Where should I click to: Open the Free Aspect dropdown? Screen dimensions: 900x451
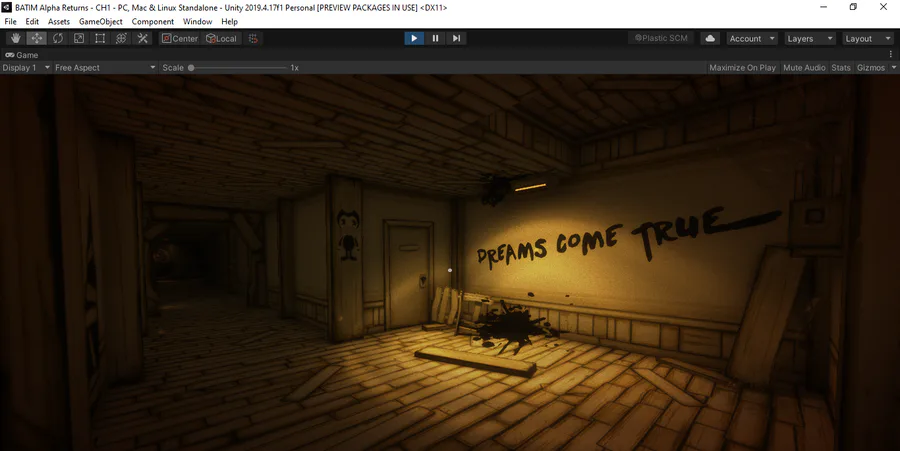pyautogui.click(x=105, y=68)
